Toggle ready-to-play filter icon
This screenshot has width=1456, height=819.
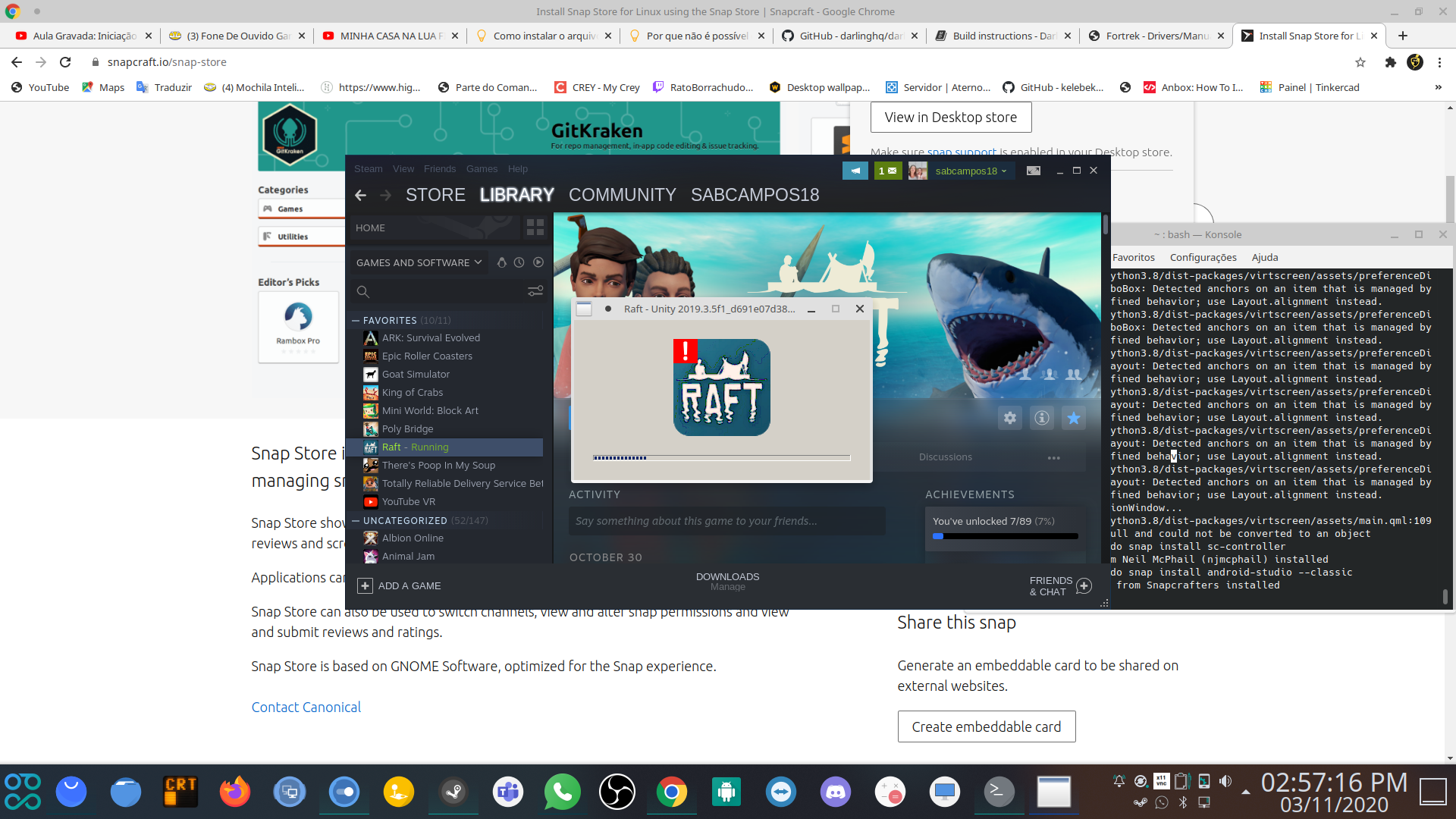tap(538, 262)
